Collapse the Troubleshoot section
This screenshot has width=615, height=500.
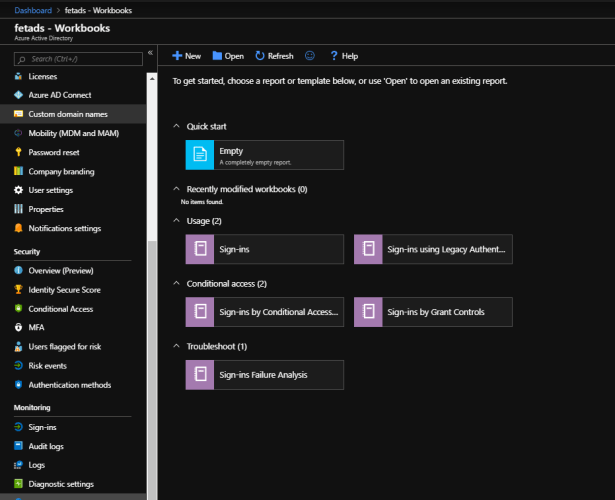(x=177, y=346)
